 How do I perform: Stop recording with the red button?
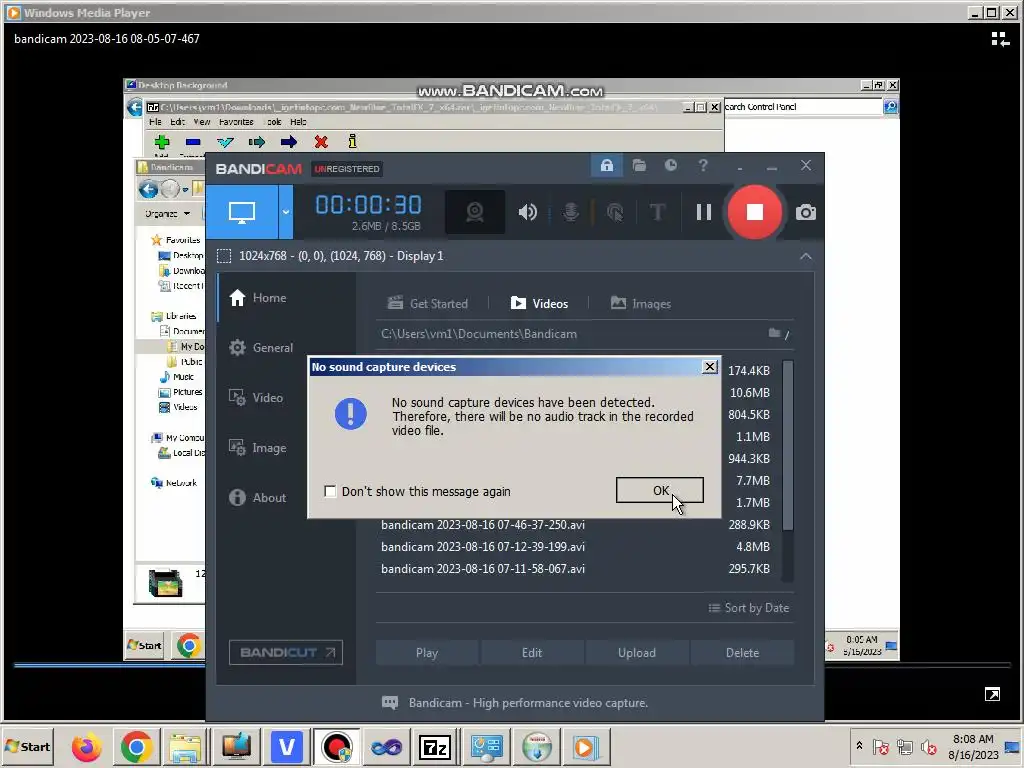point(754,212)
